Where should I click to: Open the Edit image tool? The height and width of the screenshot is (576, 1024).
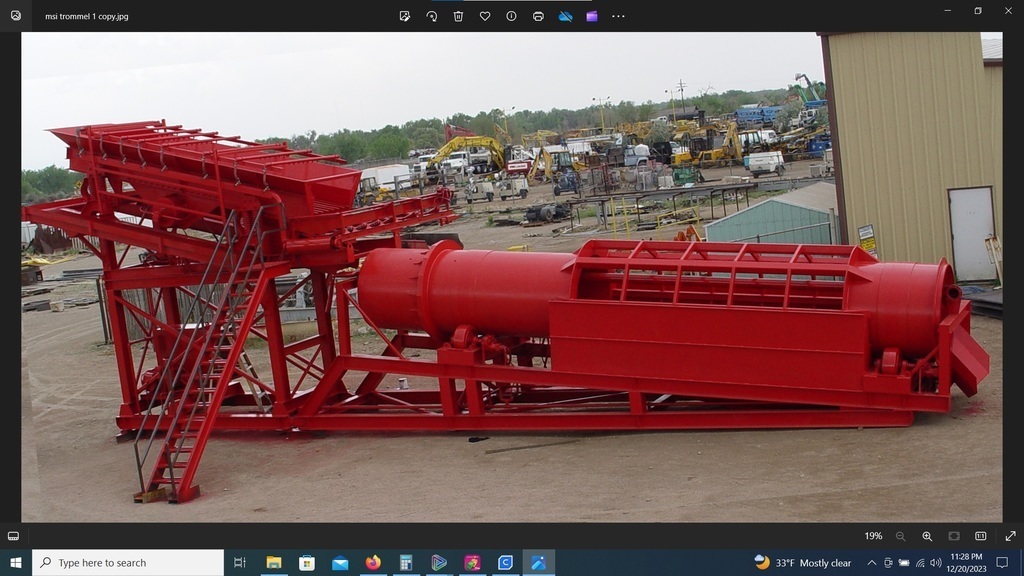[405, 16]
